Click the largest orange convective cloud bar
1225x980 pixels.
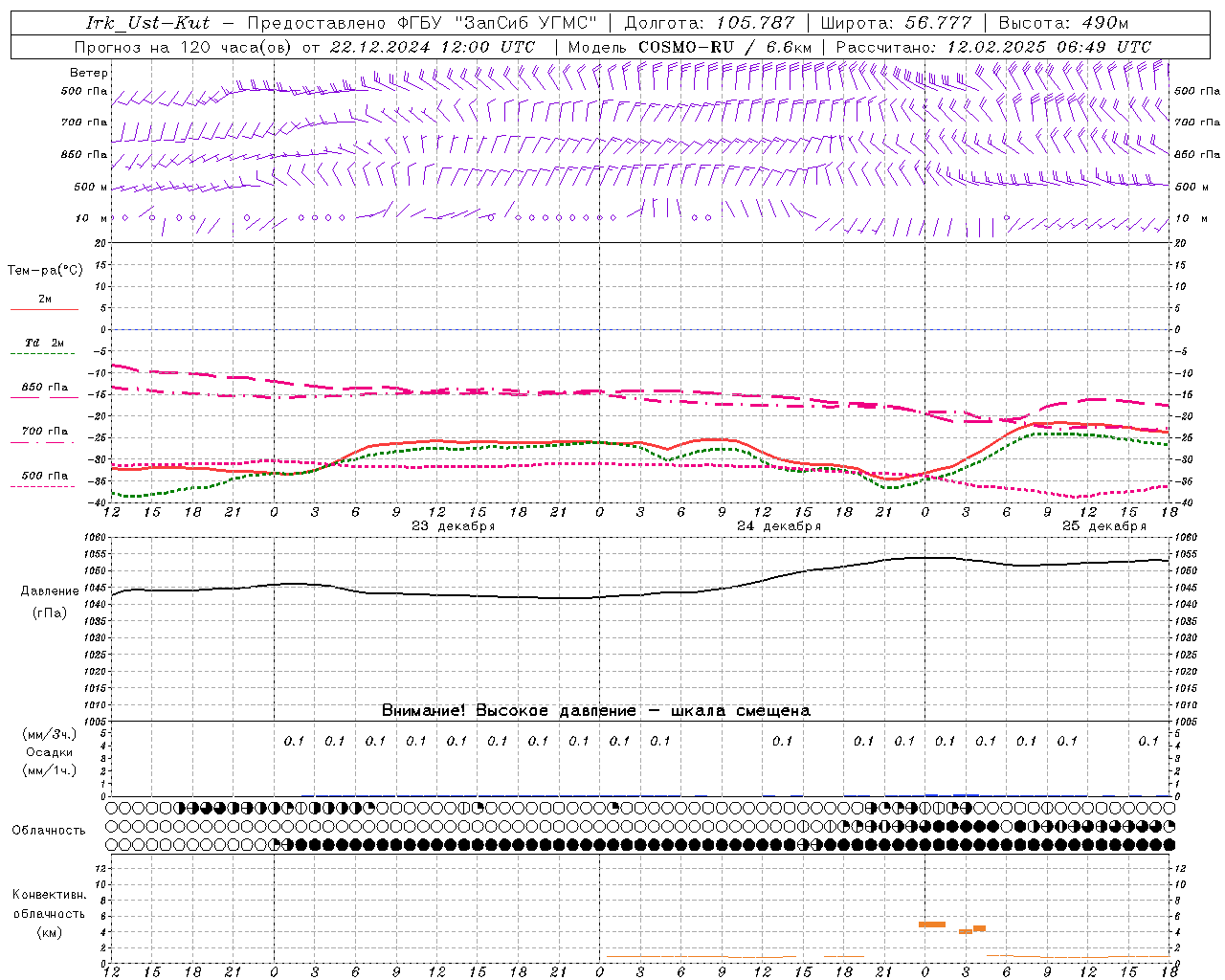point(932,924)
